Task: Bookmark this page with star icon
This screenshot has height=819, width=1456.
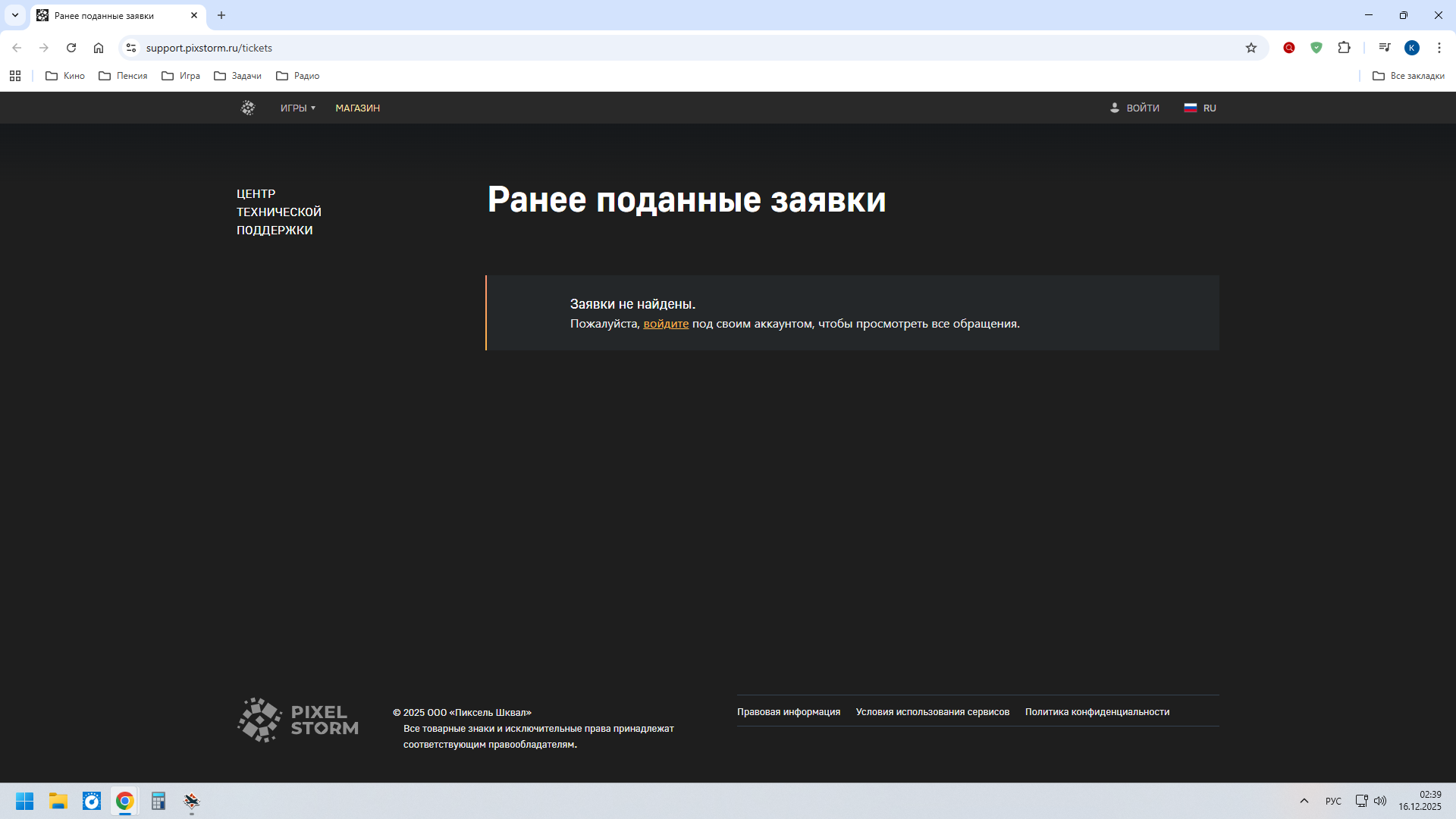Action: (x=1251, y=48)
